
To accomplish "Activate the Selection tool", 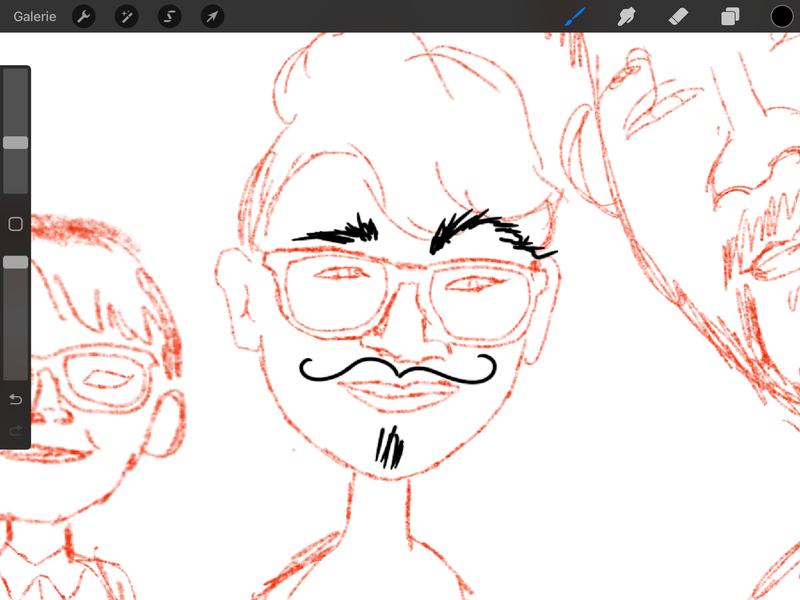I will [170, 16].
